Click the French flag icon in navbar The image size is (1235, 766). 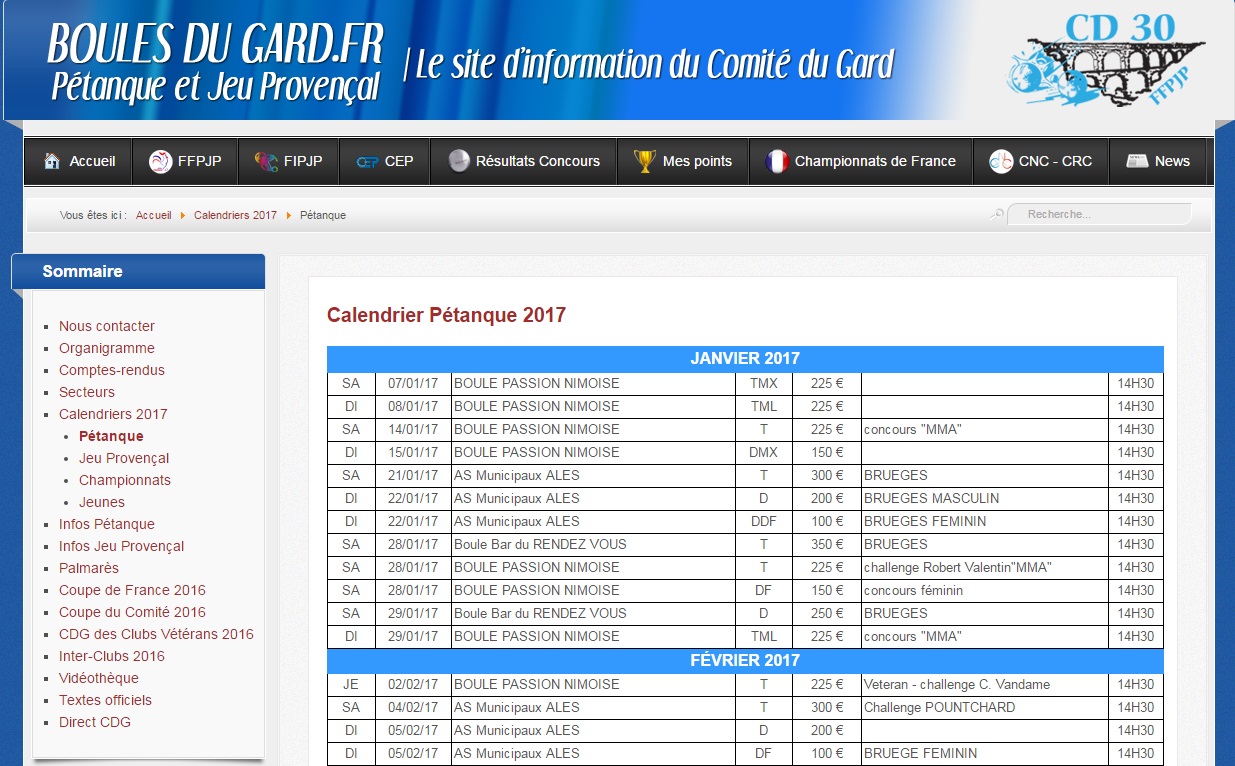click(x=777, y=161)
